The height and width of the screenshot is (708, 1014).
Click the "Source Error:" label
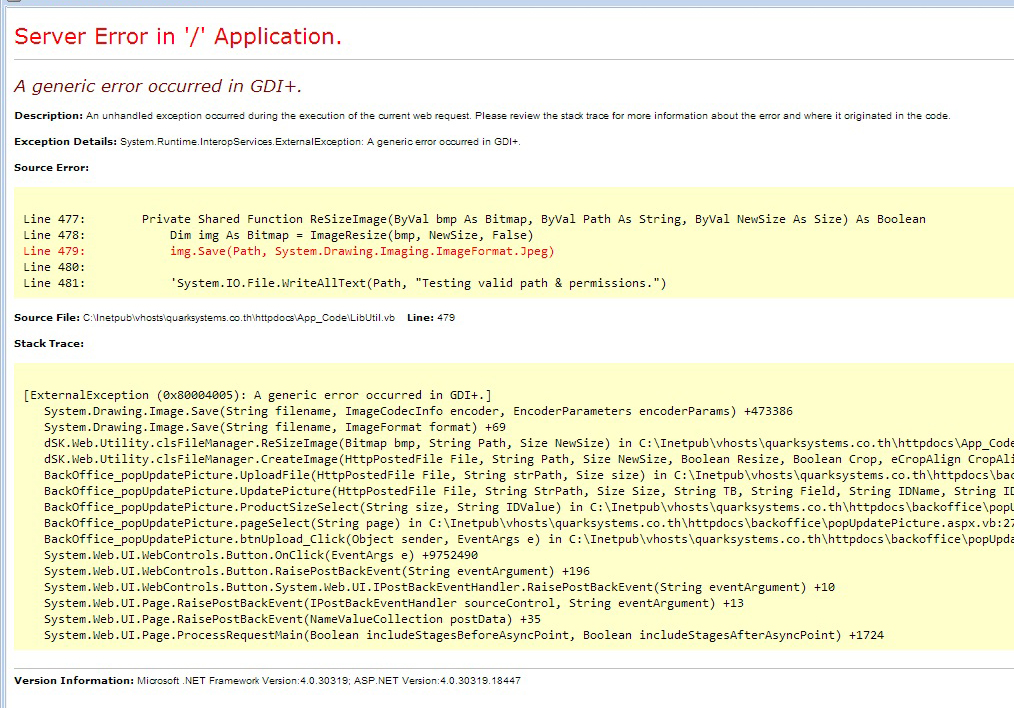[51, 168]
